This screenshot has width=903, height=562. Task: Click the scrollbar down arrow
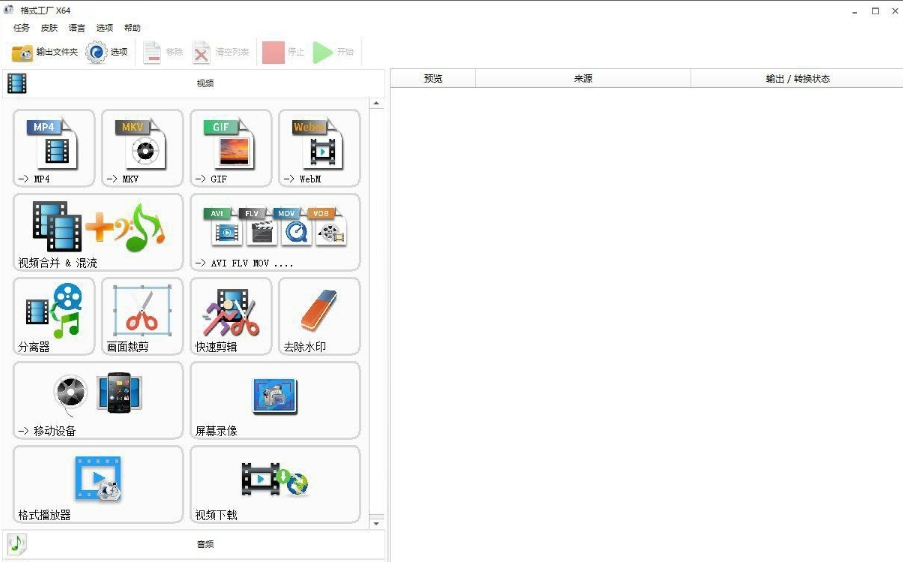pos(376,523)
